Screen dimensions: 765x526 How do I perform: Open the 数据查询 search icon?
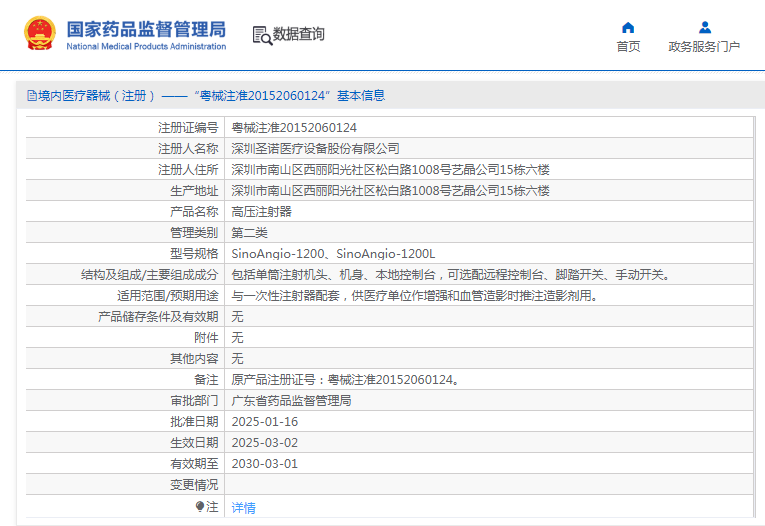[x=262, y=36]
